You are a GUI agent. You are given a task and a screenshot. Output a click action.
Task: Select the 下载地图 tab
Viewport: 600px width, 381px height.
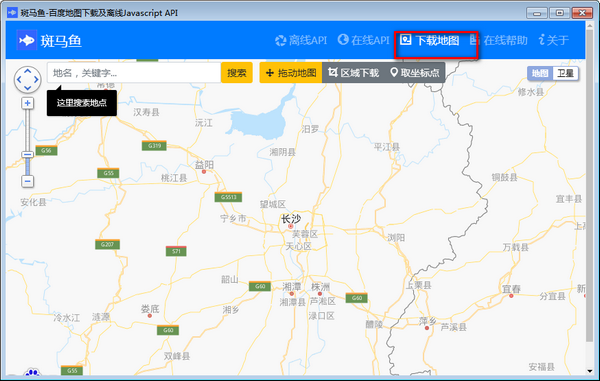[x=430, y=40]
